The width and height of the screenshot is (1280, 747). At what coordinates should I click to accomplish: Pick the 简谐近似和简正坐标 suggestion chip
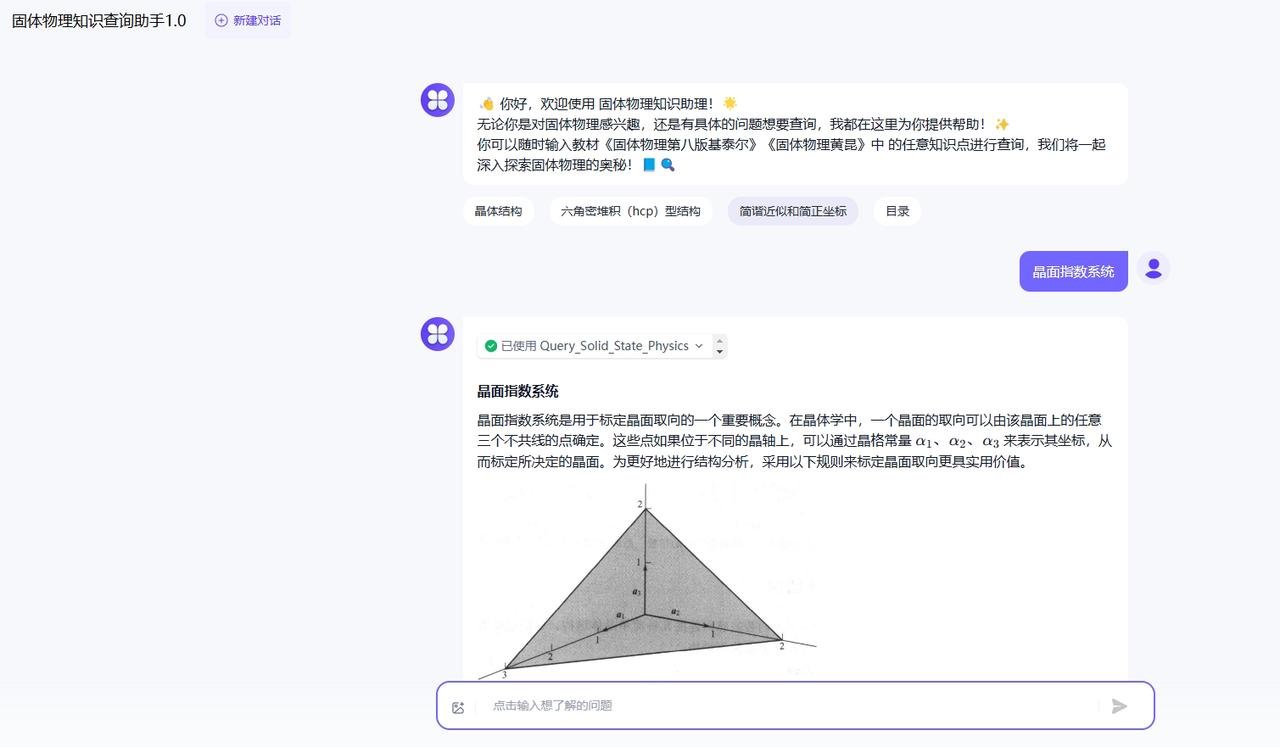click(792, 211)
